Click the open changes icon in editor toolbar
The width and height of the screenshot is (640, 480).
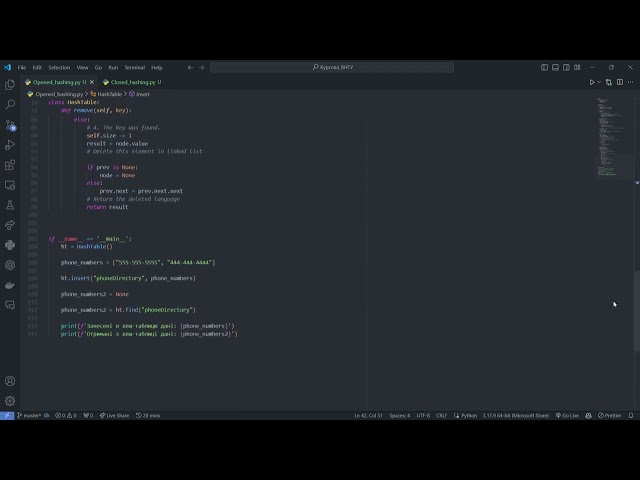tap(609, 82)
